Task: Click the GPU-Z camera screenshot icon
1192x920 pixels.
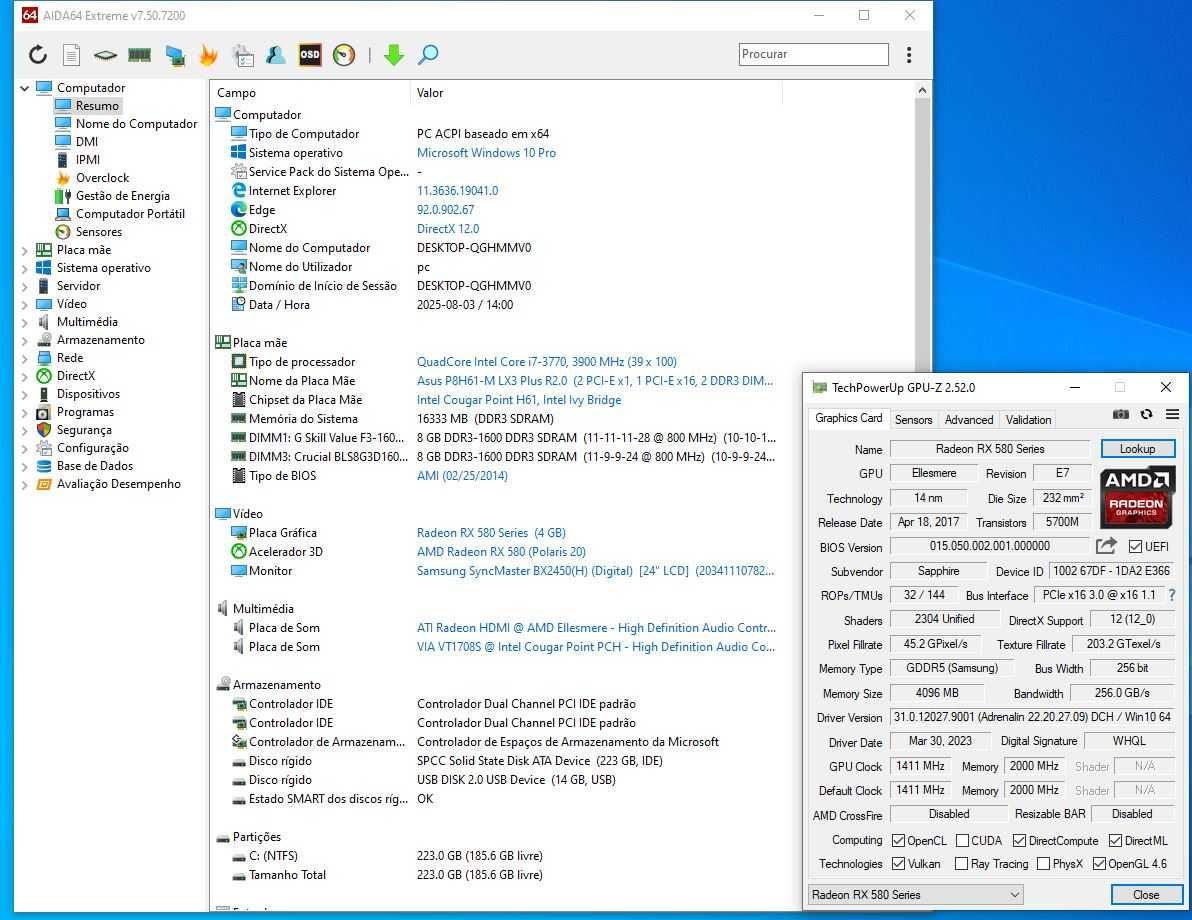Action: pyautogui.click(x=1121, y=414)
